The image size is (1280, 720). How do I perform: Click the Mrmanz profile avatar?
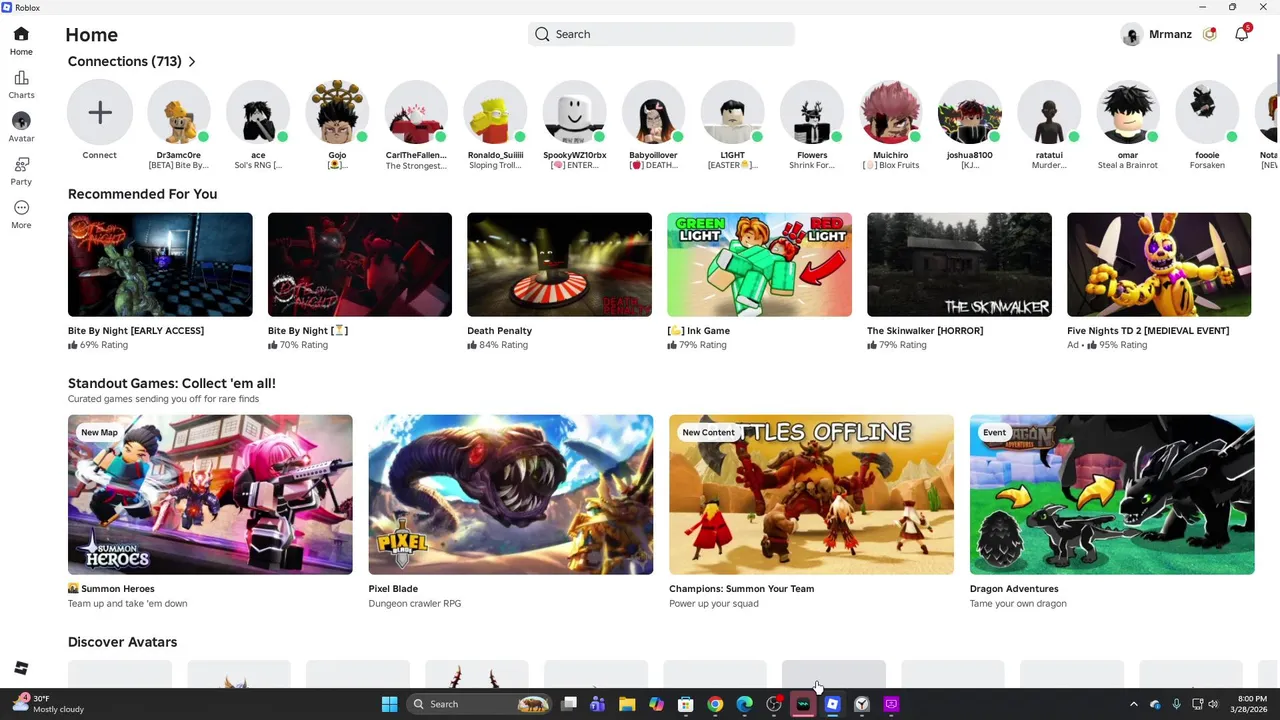point(1131,35)
